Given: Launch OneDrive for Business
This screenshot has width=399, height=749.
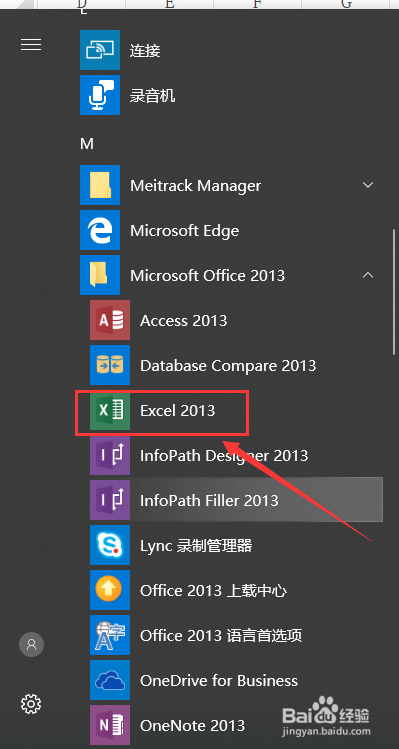Looking at the screenshot, I should pos(231,680).
